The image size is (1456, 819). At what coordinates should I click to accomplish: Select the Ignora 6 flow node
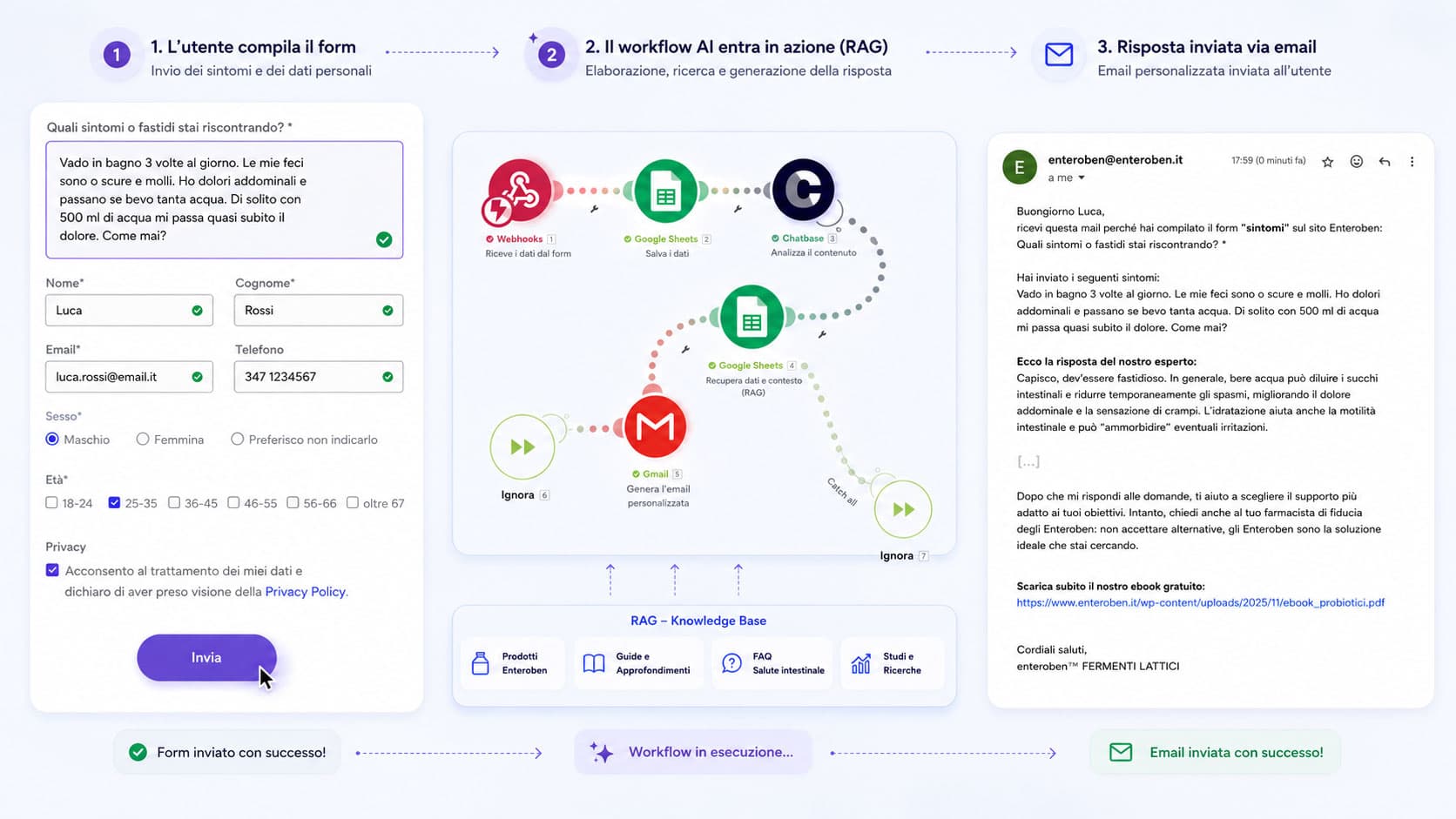point(522,447)
